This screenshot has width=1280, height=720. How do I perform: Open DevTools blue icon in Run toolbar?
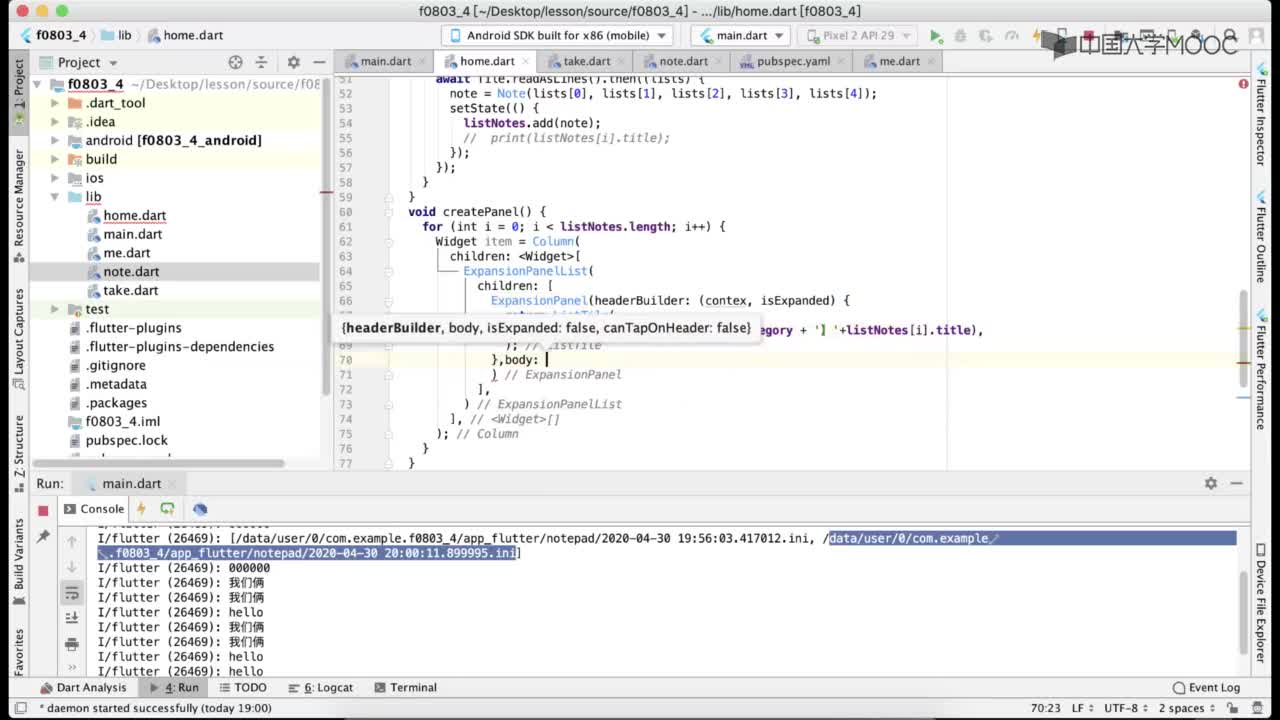199,509
